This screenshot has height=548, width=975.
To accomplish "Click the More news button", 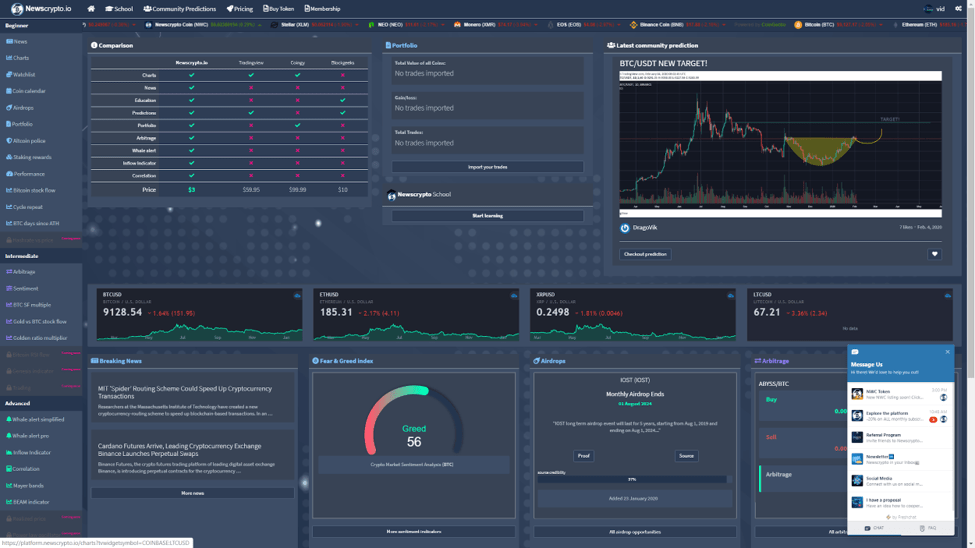I will [x=192, y=493].
